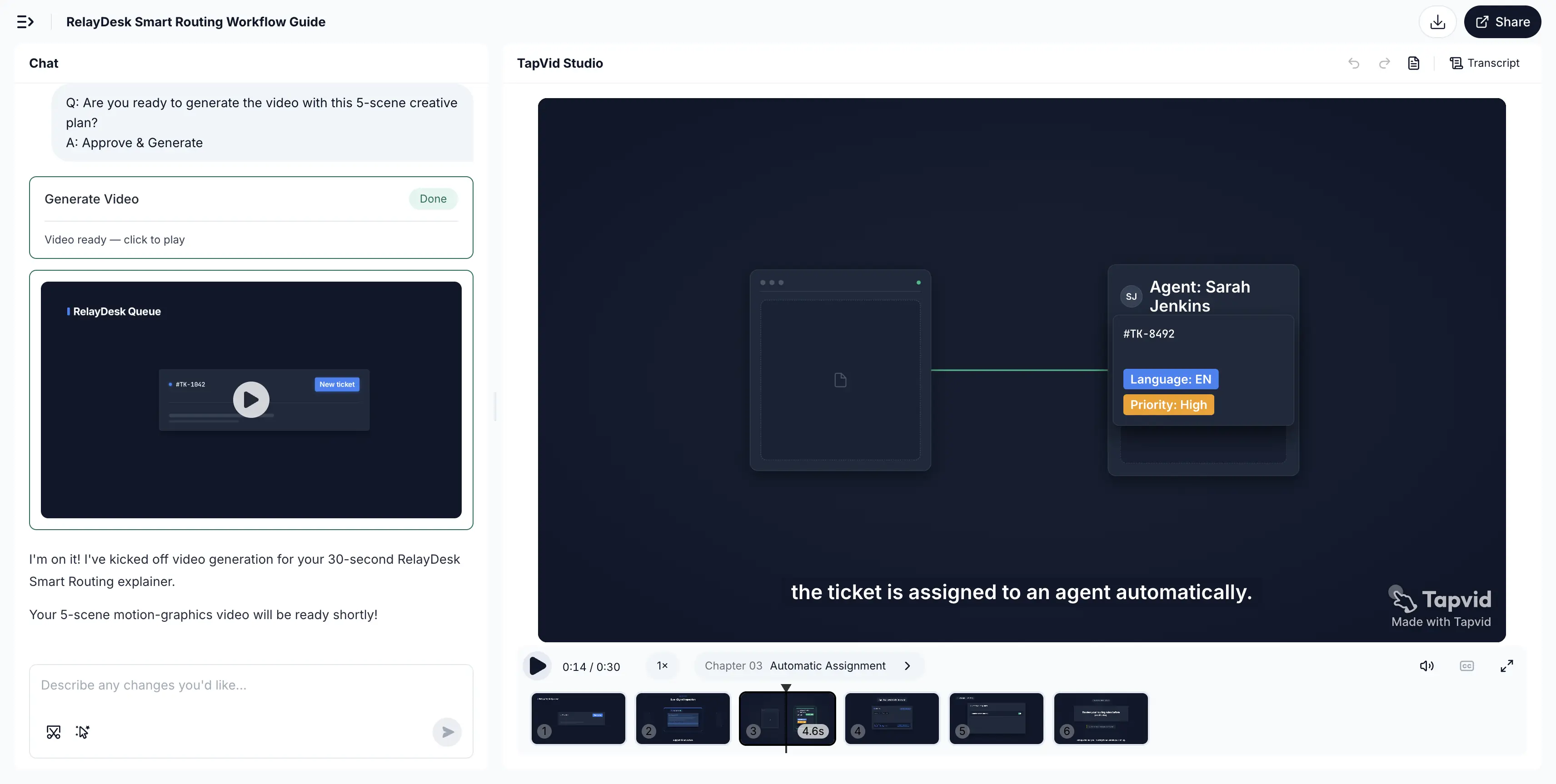Click the New ticket tag in preview
This screenshot has height=784, width=1556.
[337, 384]
